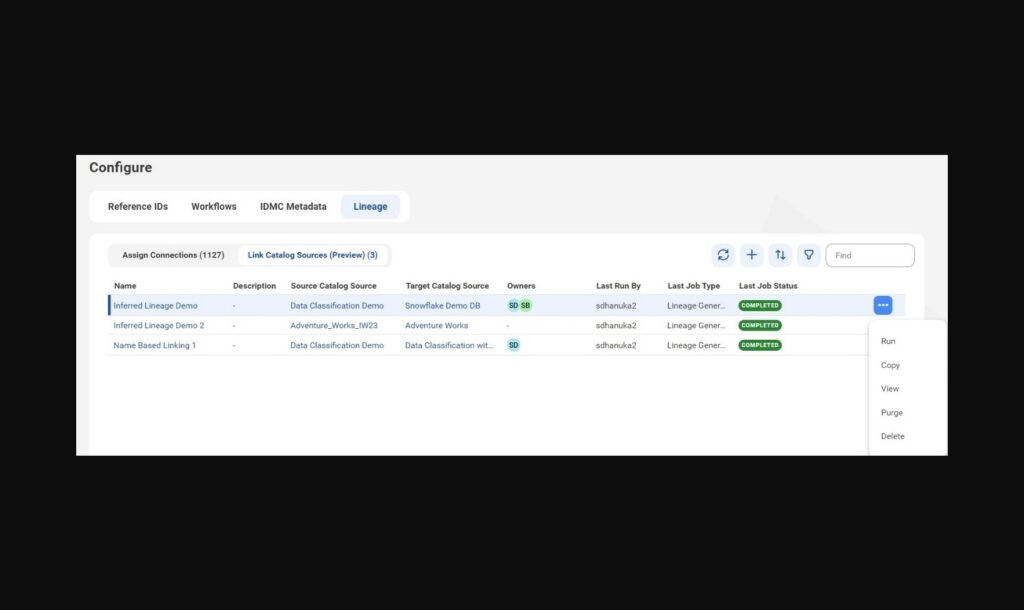Screen dimensions: 1024x610
Task: Choose Delete from the context menu
Action: (x=892, y=436)
